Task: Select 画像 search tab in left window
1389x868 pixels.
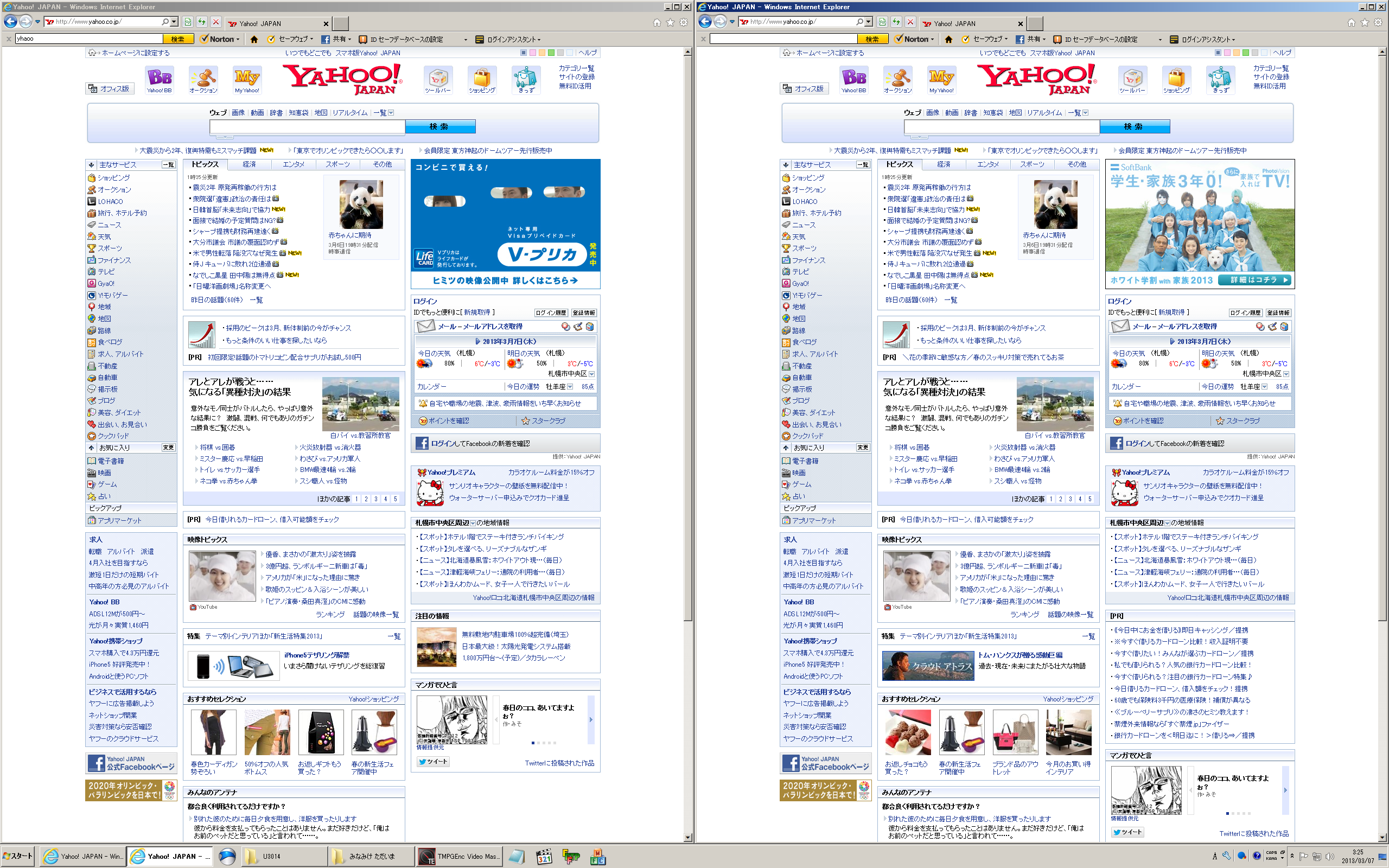Action: [x=238, y=112]
